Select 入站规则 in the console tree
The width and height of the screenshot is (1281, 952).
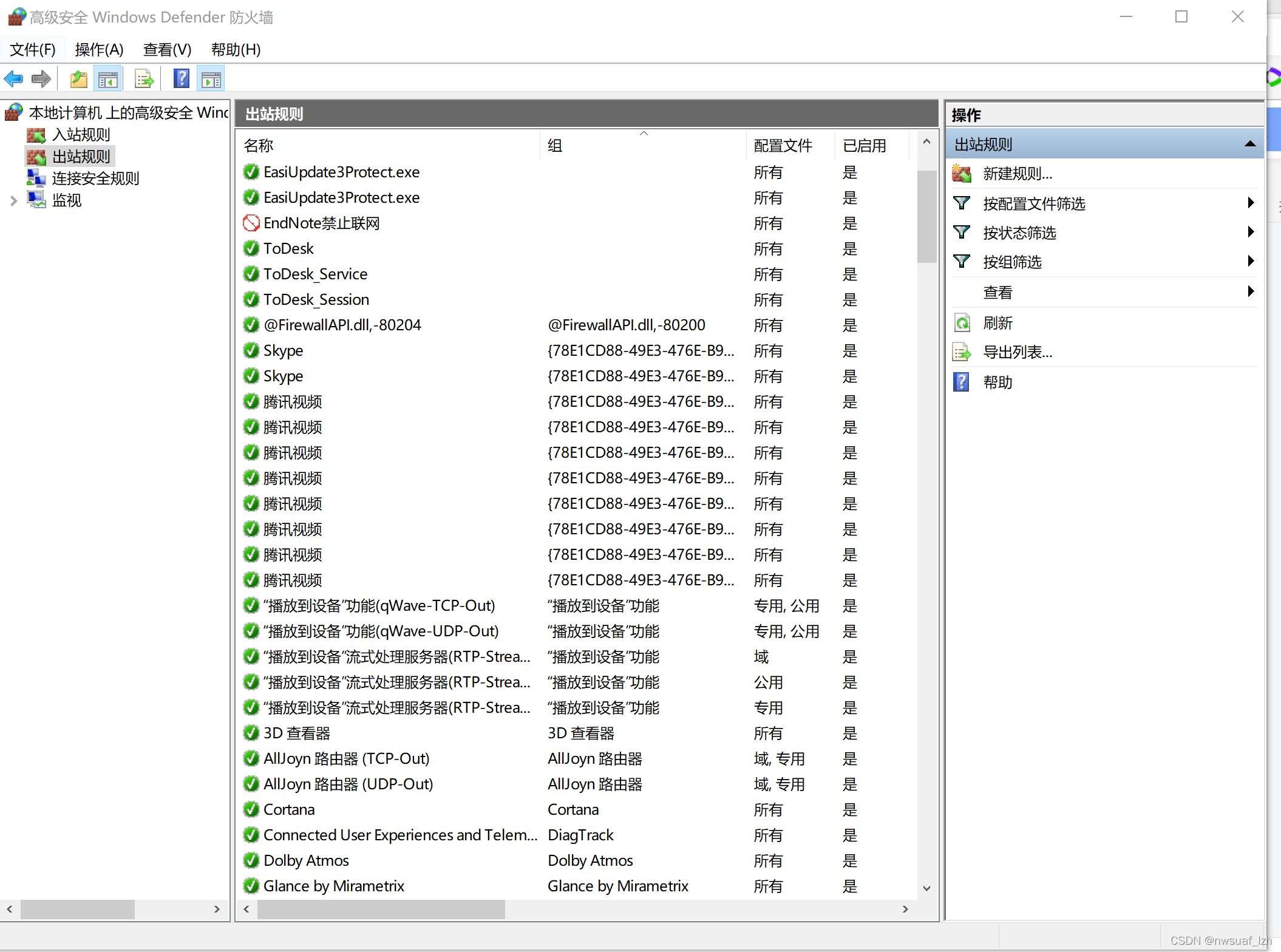pos(81,134)
